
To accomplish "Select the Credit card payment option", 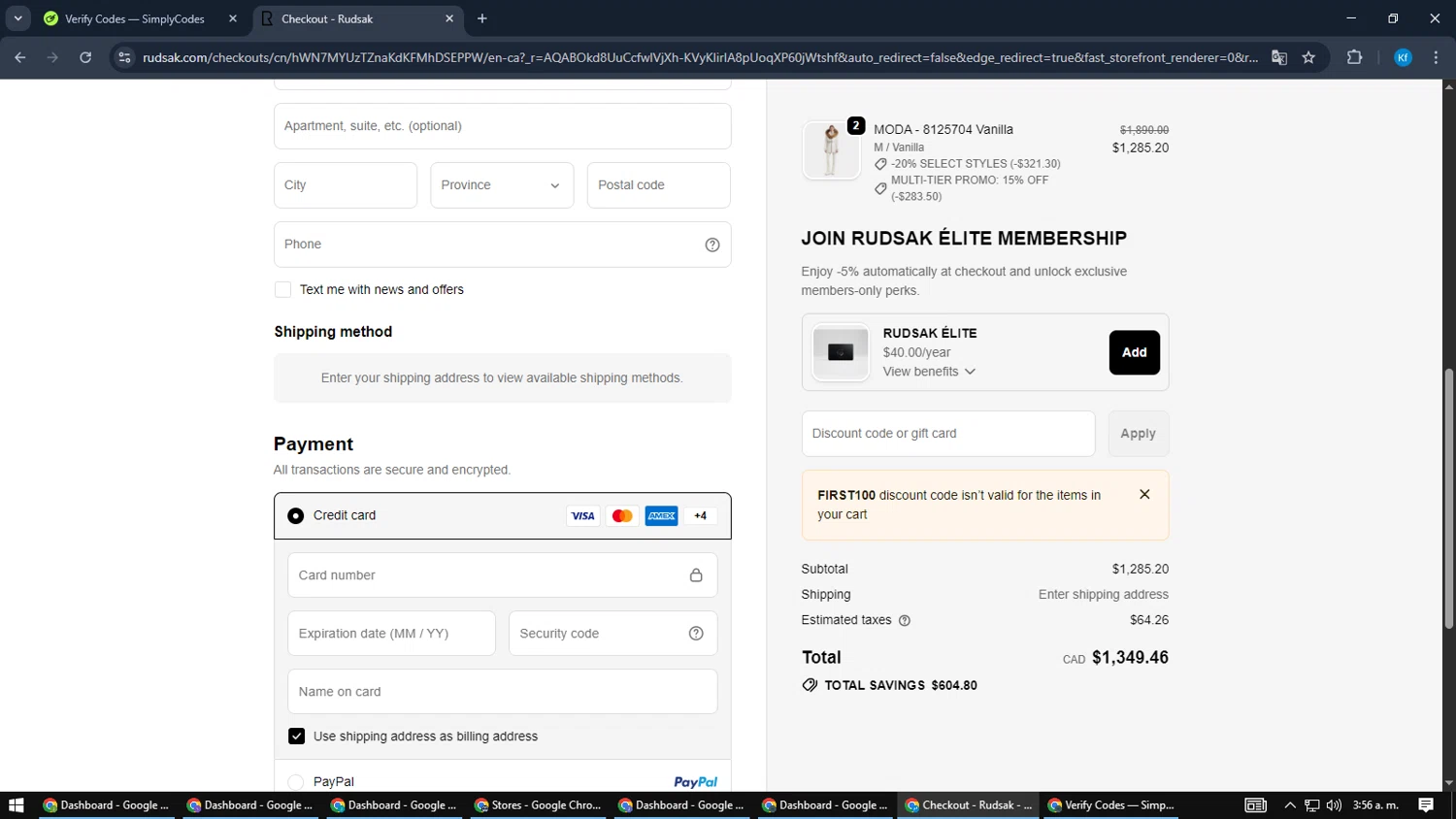I will point(296,516).
